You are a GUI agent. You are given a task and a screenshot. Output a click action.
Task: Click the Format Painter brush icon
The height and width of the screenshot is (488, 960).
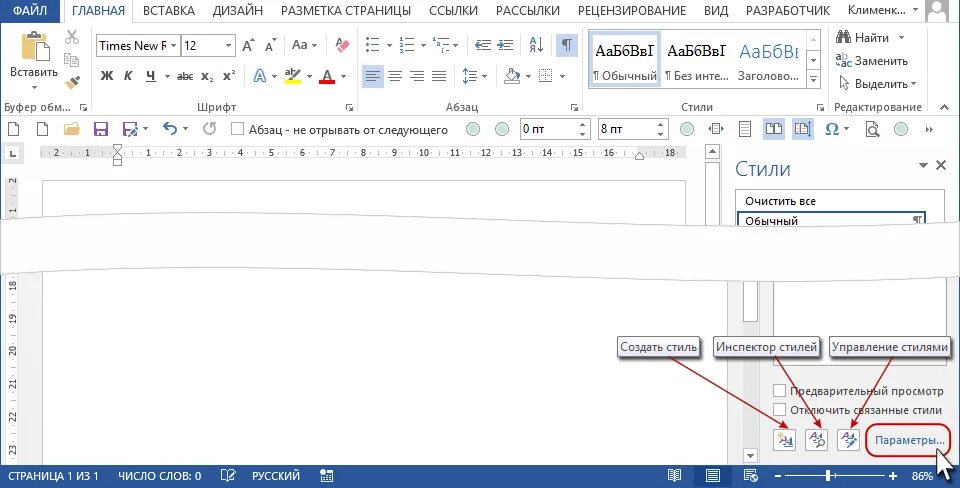pos(72,81)
